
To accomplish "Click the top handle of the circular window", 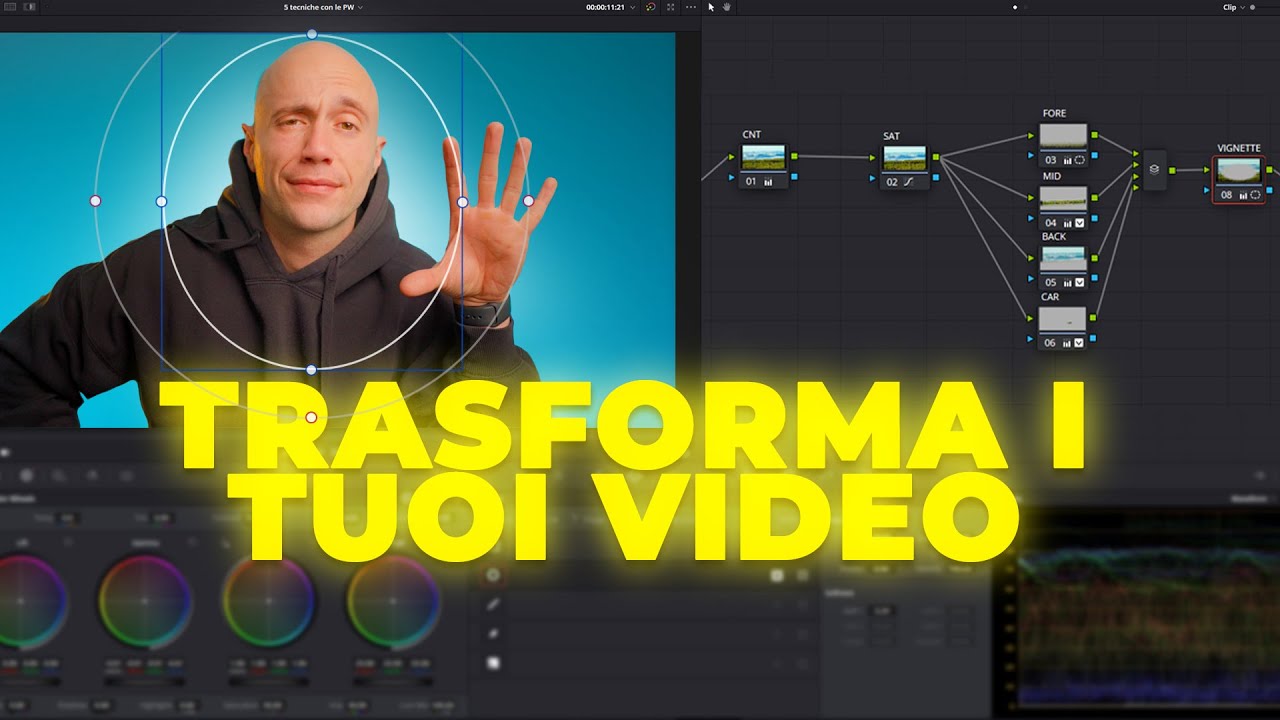I will (312, 34).
